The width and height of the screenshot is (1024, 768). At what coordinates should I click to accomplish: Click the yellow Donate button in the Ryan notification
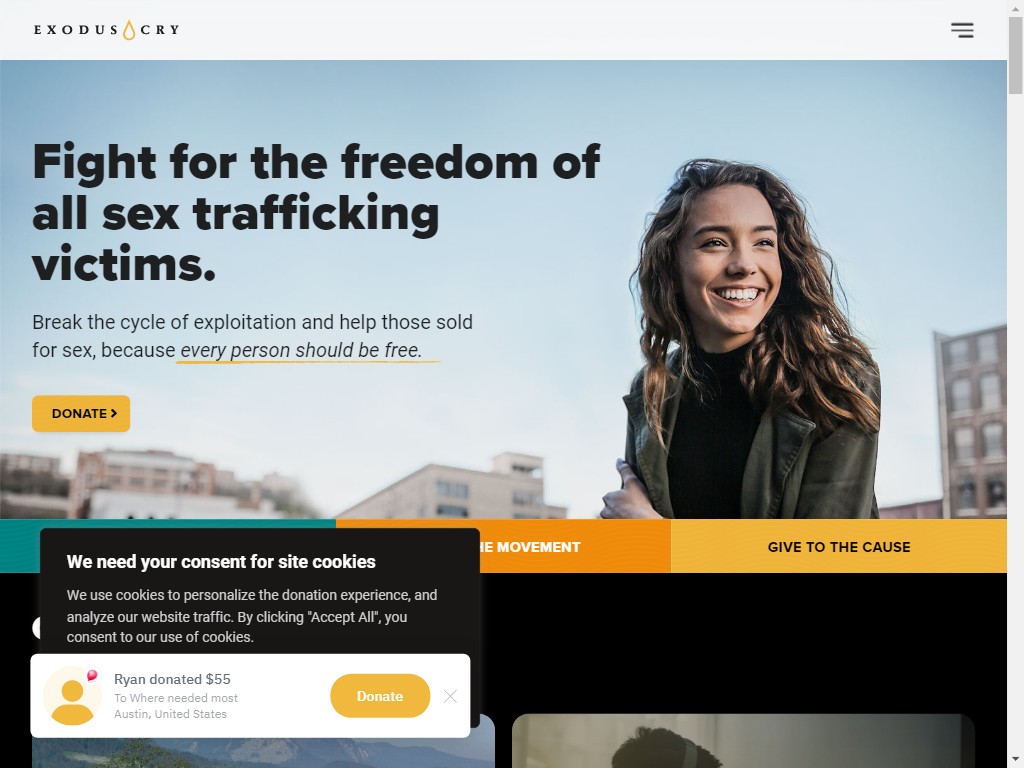[x=380, y=696]
